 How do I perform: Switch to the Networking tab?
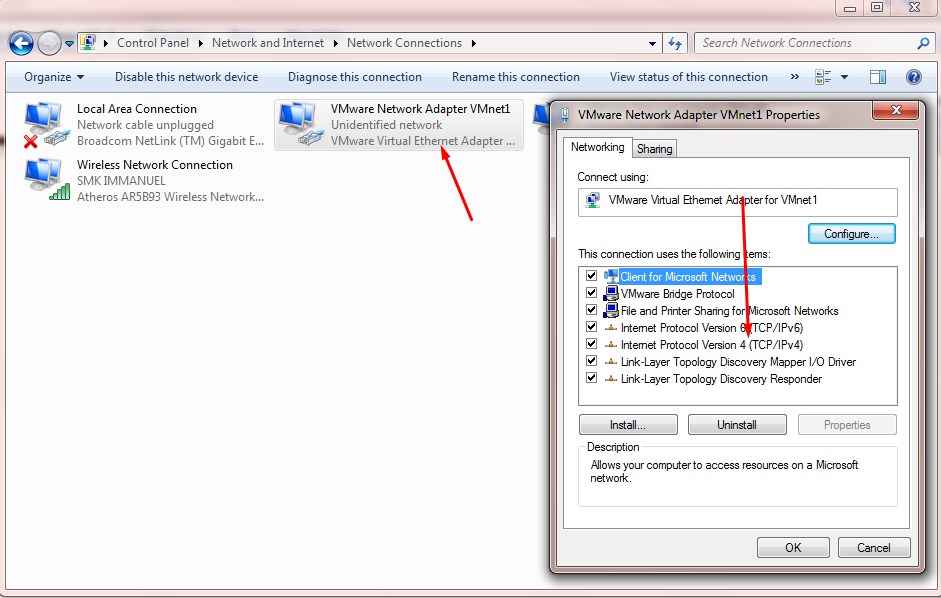point(597,147)
